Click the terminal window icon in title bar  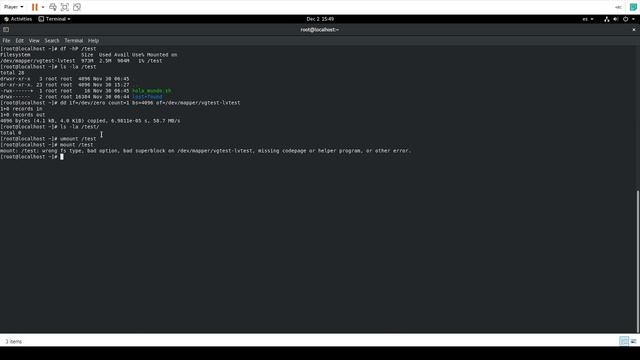coord(6,29)
